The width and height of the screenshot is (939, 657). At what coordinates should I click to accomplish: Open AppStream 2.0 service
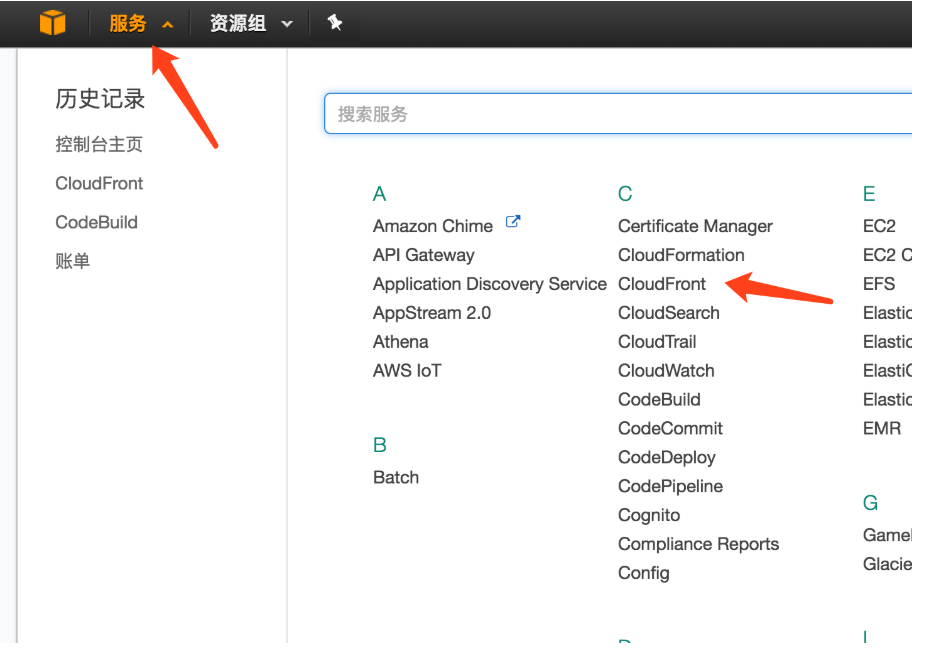431,313
